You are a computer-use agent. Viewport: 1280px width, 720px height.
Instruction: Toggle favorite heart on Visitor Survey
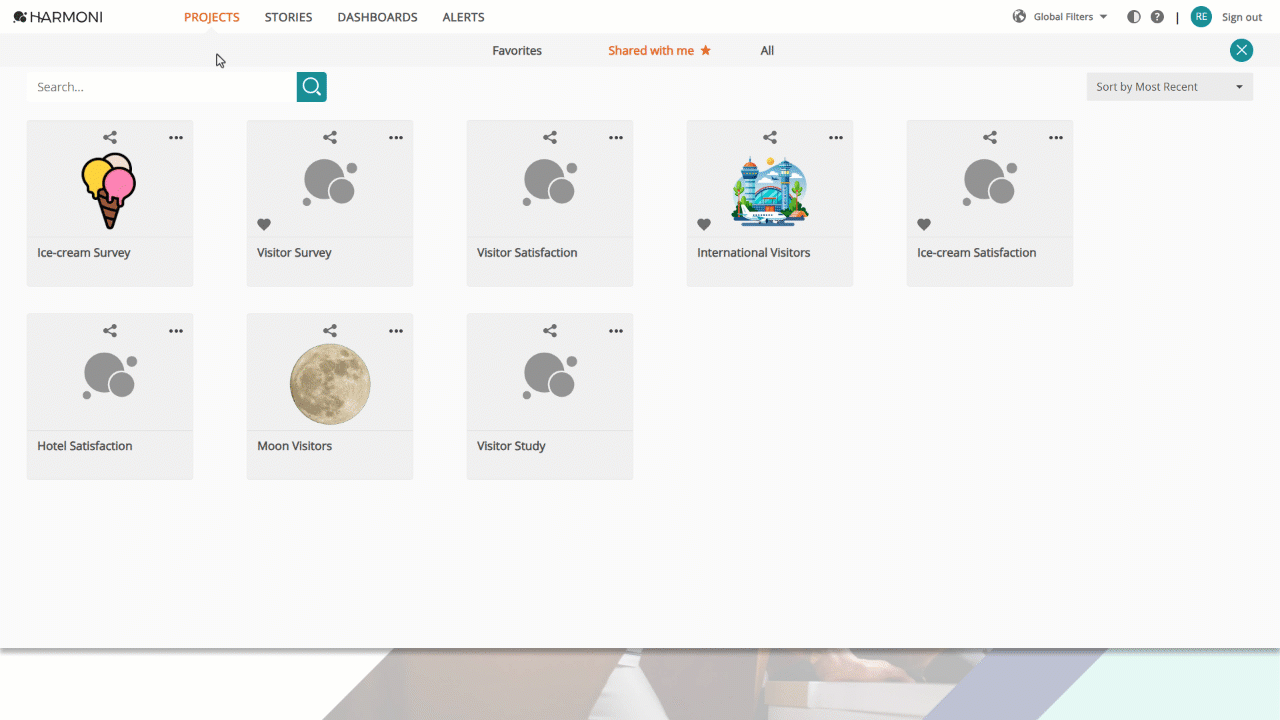click(x=264, y=224)
